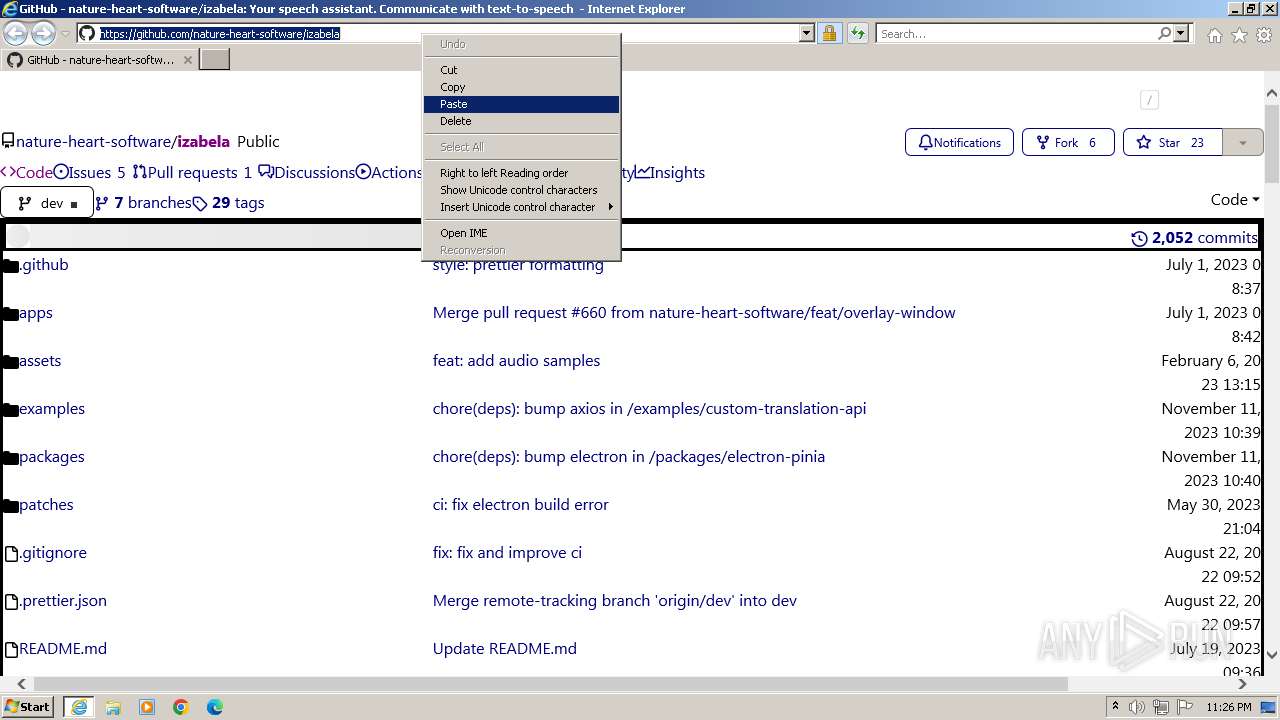
Task: Open the assets folder
Action: (40, 360)
